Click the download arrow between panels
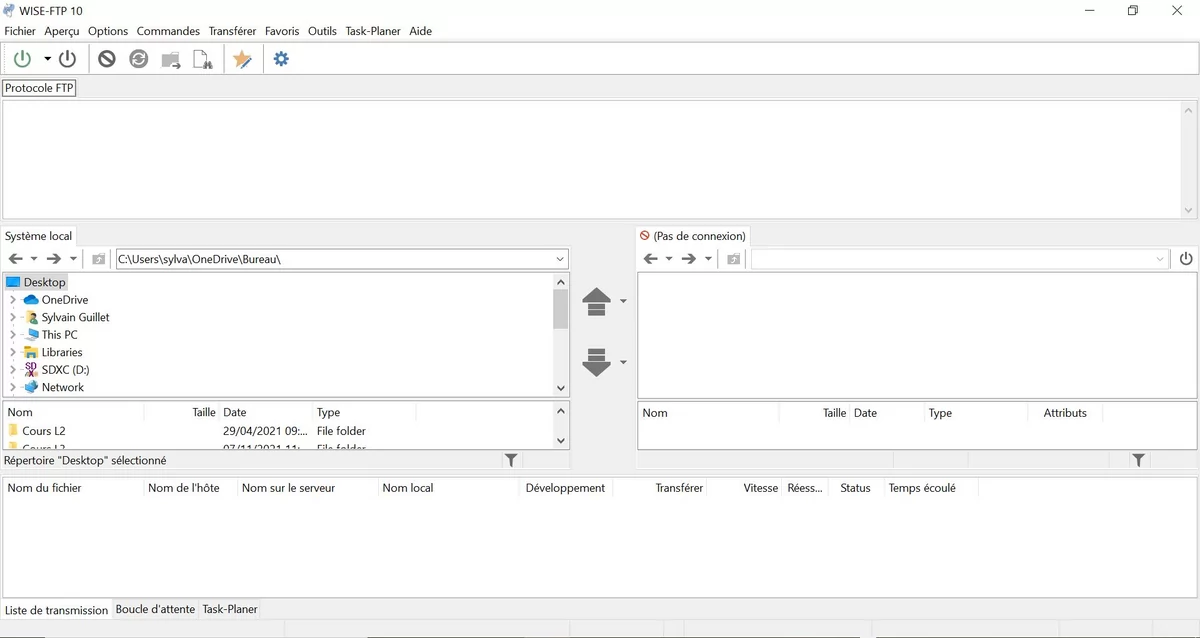 (x=596, y=362)
